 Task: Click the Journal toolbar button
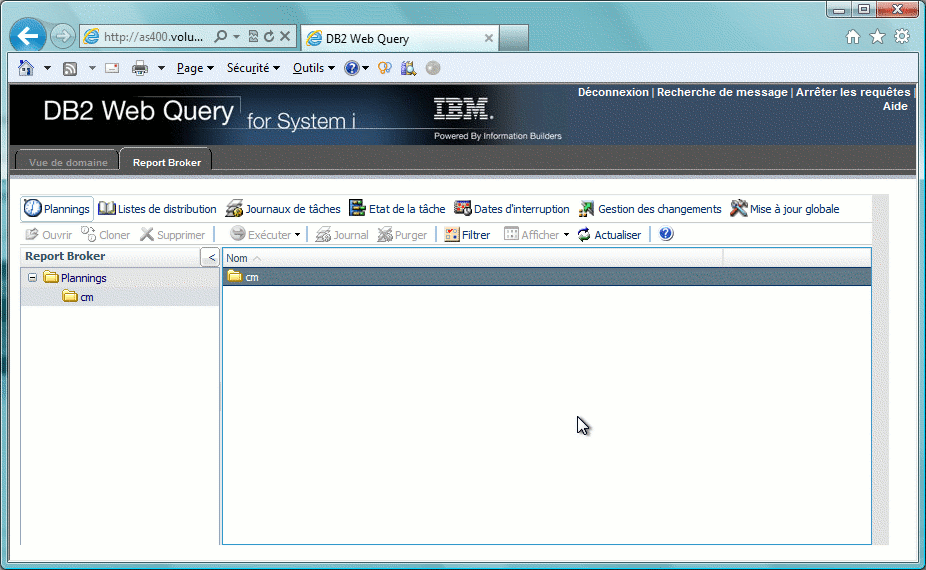point(342,235)
